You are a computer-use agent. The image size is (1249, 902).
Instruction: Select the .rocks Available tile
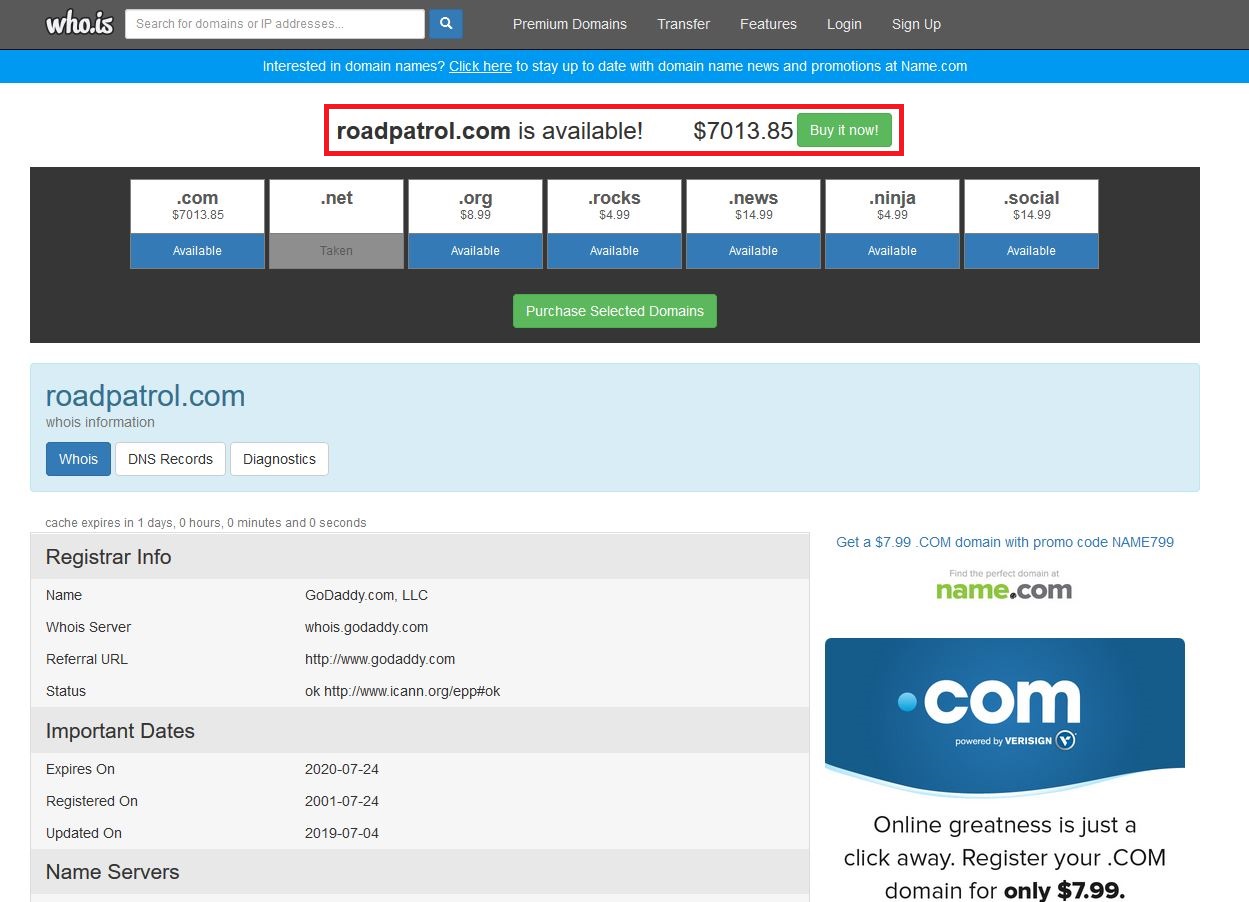point(614,224)
